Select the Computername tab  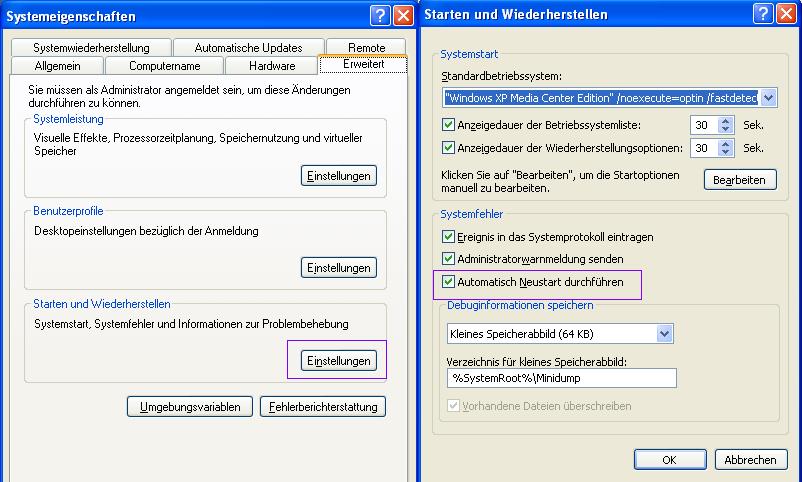tap(165, 66)
